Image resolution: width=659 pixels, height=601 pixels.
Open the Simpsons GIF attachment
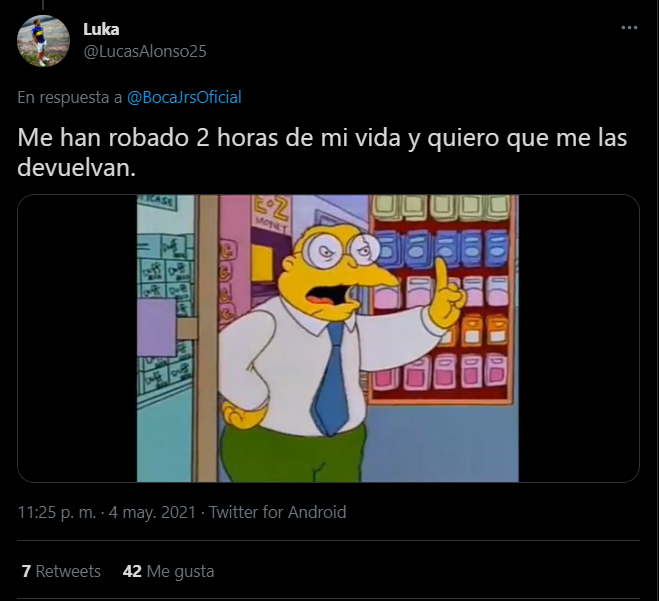[x=328, y=338]
